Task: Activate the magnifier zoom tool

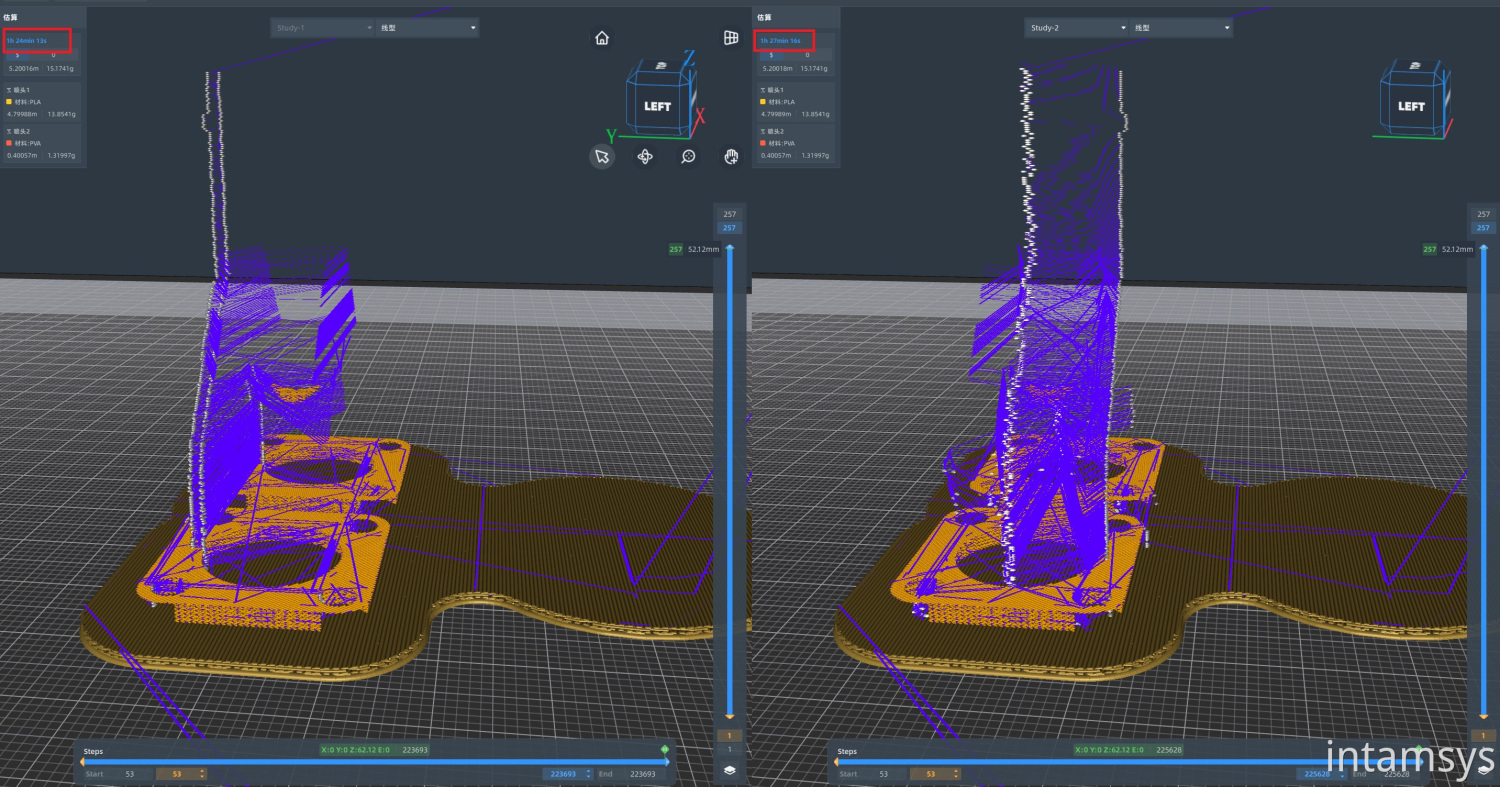Action: (x=688, y=156)
